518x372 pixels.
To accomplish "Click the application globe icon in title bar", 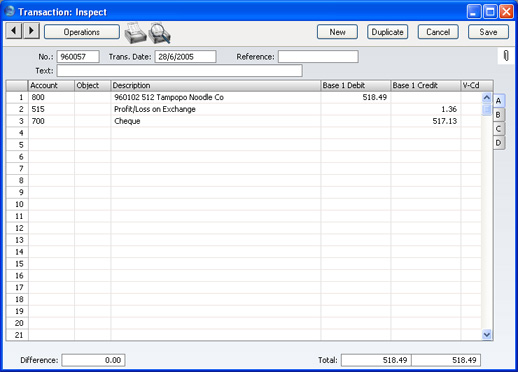I will tap(9, 12).
